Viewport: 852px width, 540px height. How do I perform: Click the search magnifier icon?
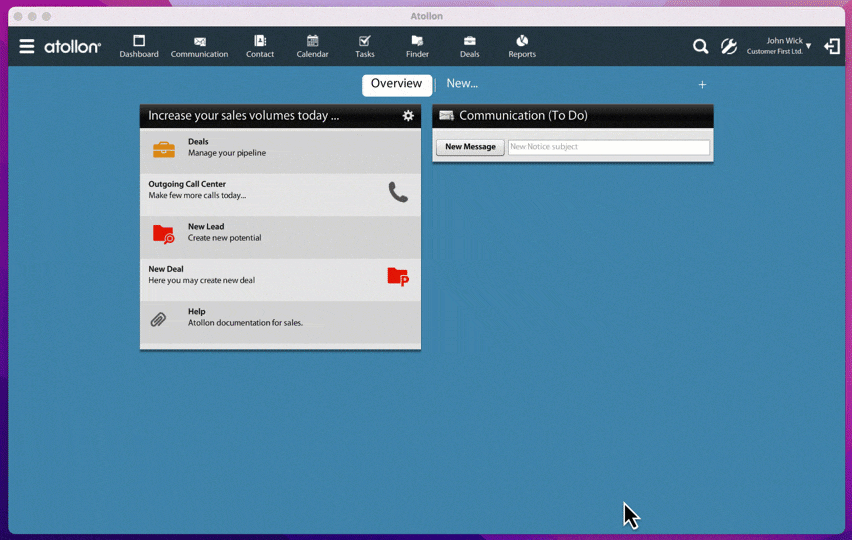tap(700, 46)
